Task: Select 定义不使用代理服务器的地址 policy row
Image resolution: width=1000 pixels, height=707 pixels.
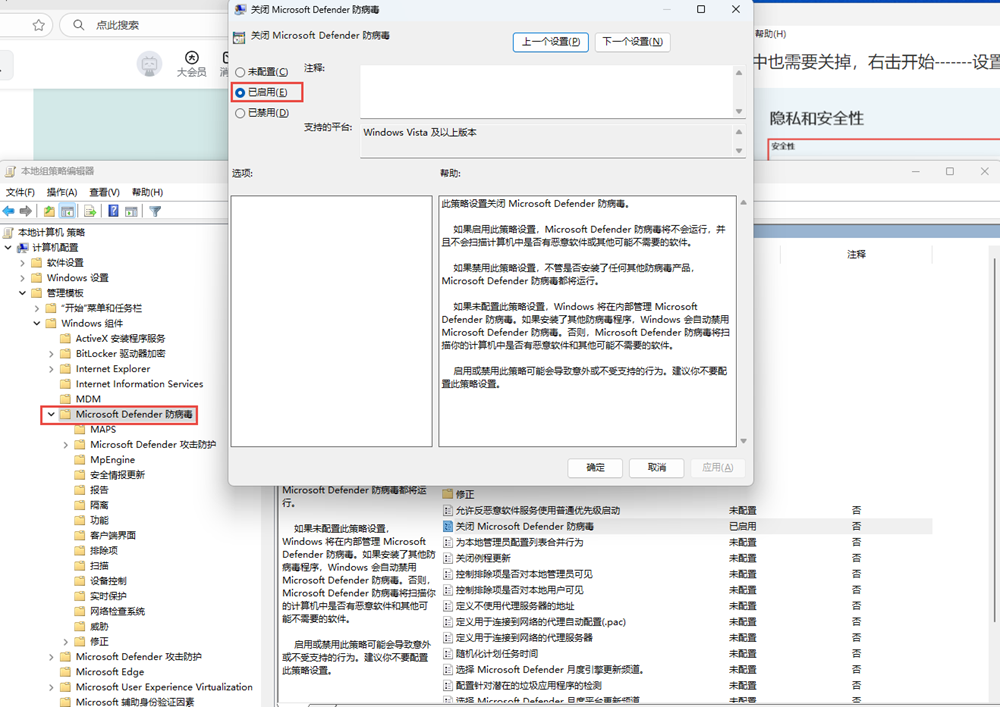Action: click(687, 606)
